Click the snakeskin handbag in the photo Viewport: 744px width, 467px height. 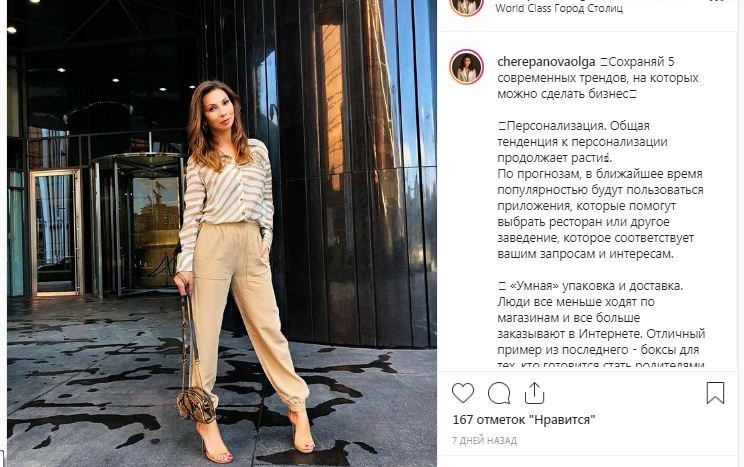pos(196,404)
